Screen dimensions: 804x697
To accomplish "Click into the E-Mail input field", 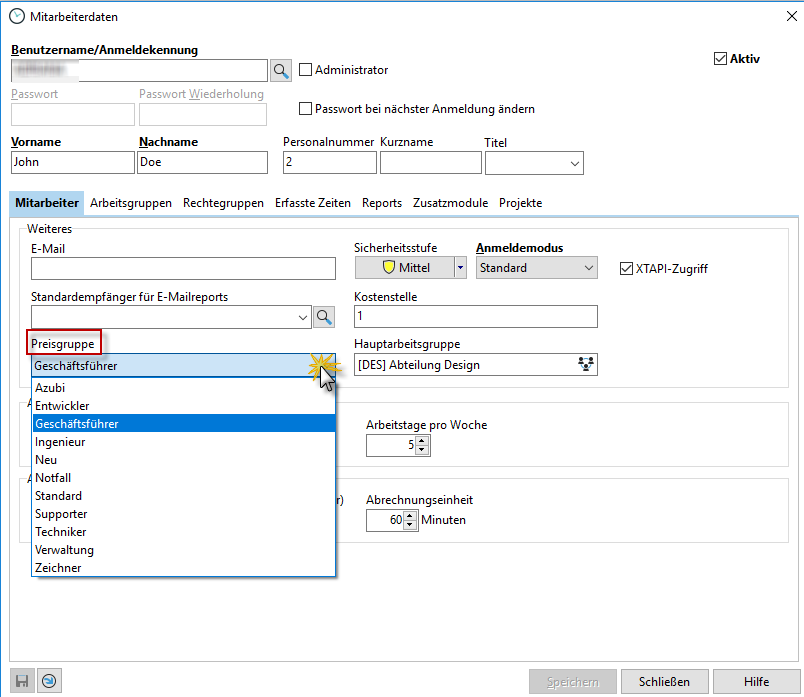I will pyautogui.click(x=183, y=268).
